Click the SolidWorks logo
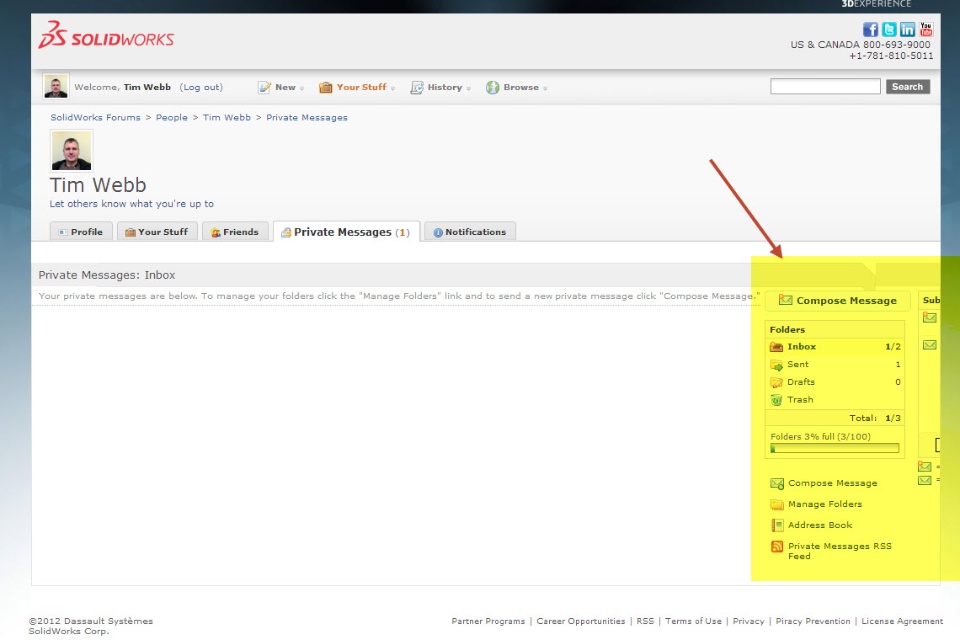The image size is (960, 640). tap(106, 36)
